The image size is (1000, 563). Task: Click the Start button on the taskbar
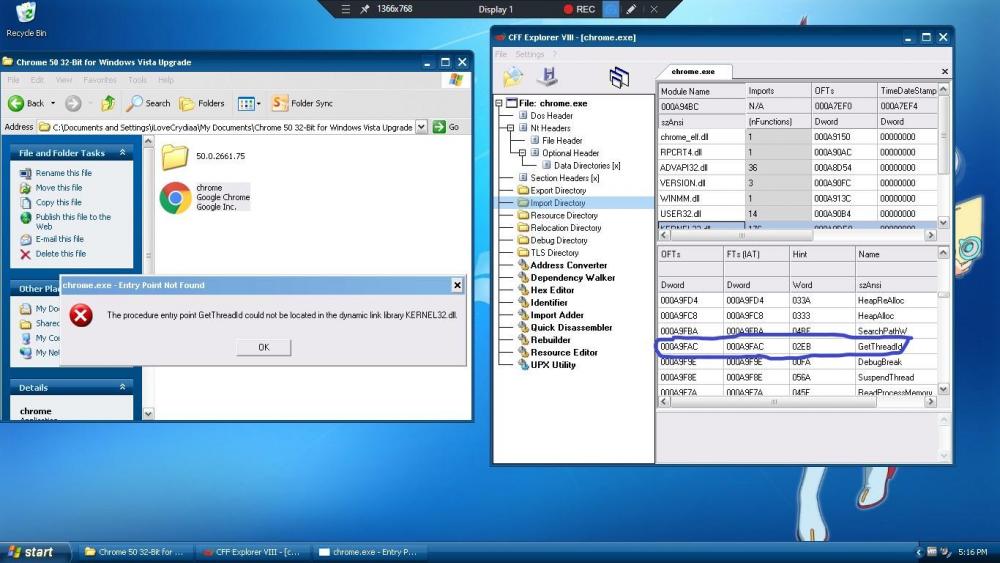[x=31, y=552]
